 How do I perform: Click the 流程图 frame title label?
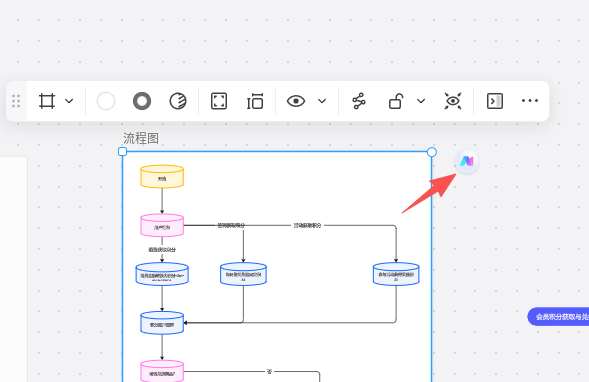click(x=141, y=138)
